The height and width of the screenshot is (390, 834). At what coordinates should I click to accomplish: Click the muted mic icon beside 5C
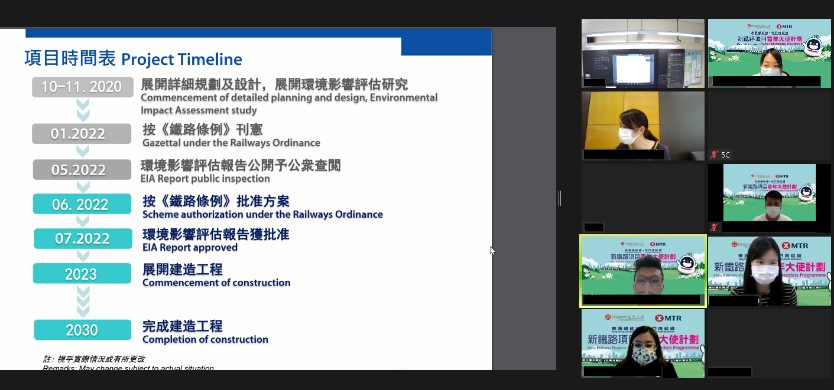tap(714, 155)
